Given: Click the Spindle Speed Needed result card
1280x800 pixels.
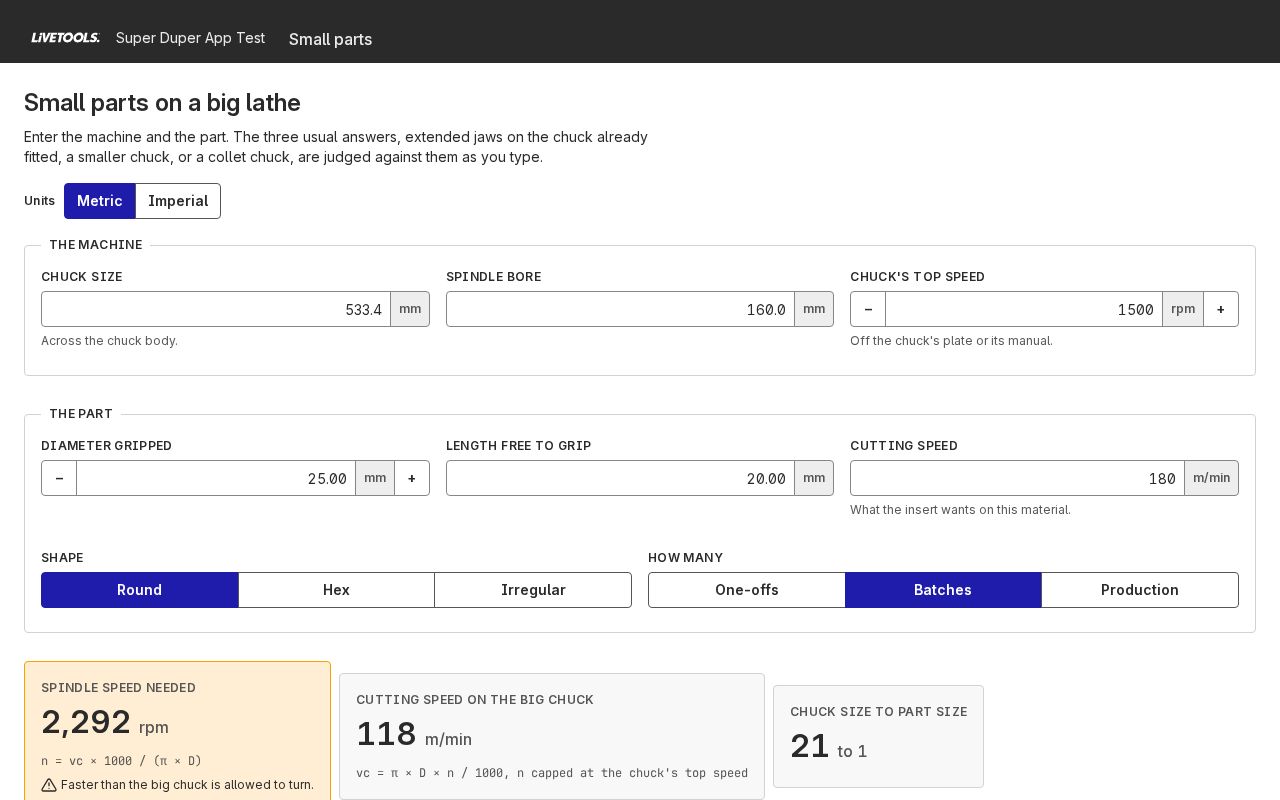Looking at the screenshot, I should (x=177, y=731).
